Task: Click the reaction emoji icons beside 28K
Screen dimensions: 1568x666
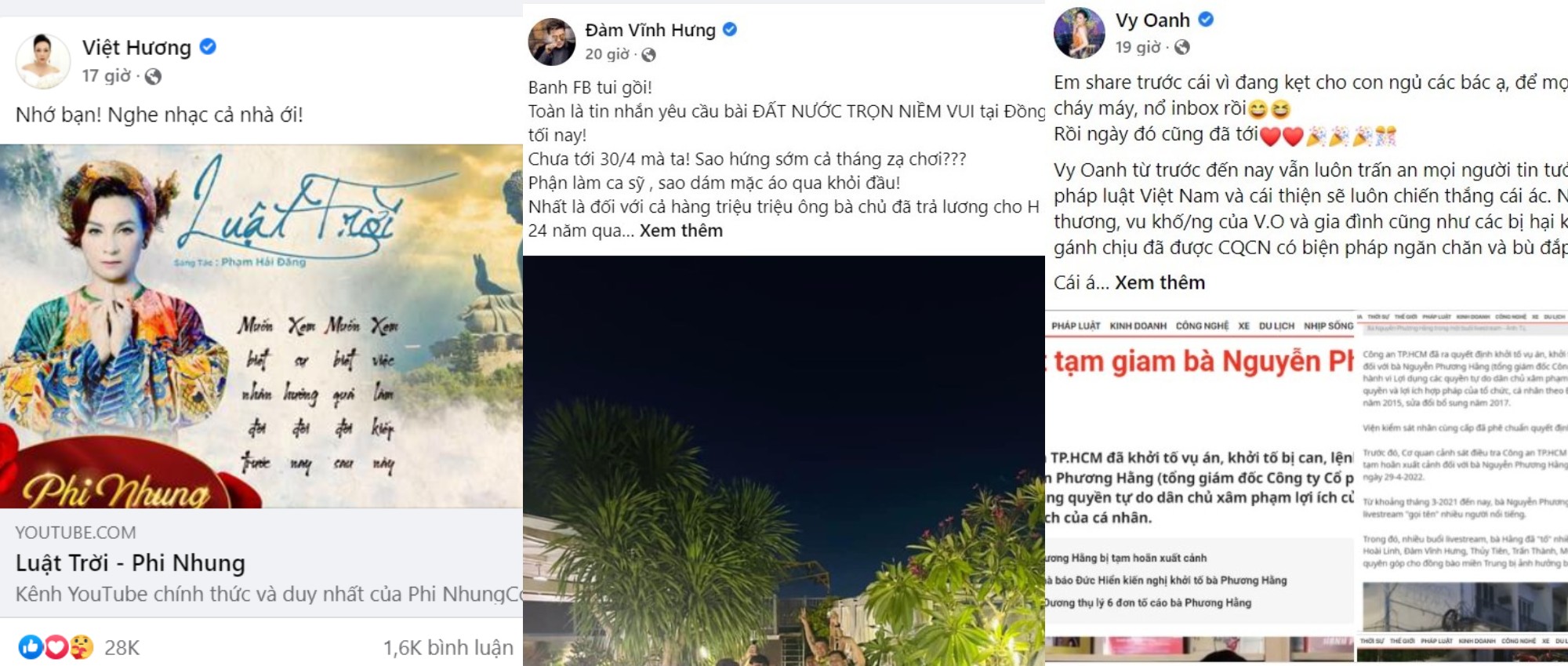Action: tap(56, 647)
